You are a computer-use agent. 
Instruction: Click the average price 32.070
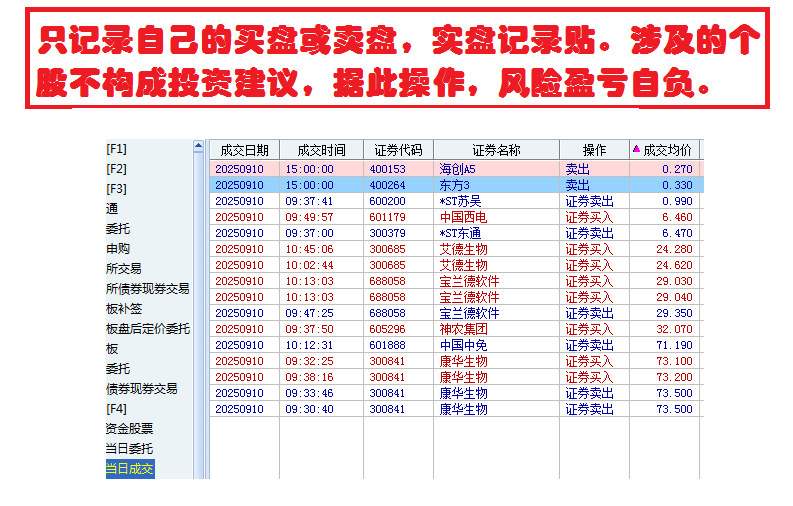click(674, 329)
